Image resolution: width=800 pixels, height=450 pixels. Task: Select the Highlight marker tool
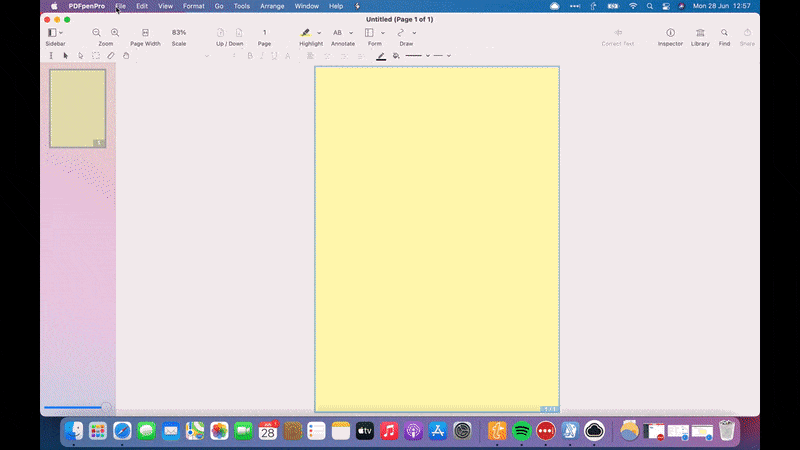click(305, 33)
